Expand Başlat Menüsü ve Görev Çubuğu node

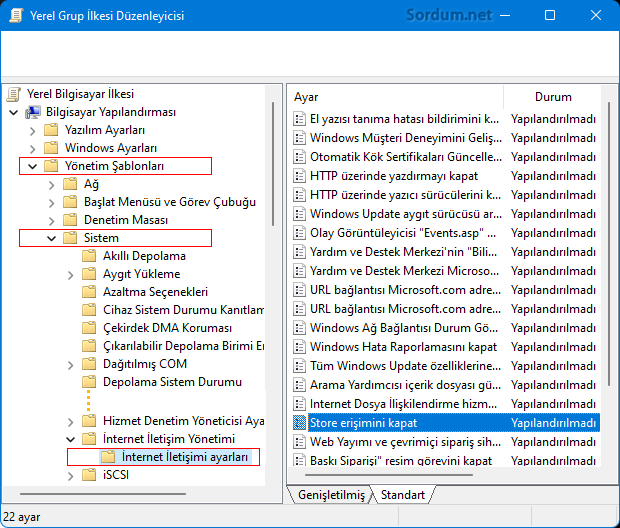[51, 203]
